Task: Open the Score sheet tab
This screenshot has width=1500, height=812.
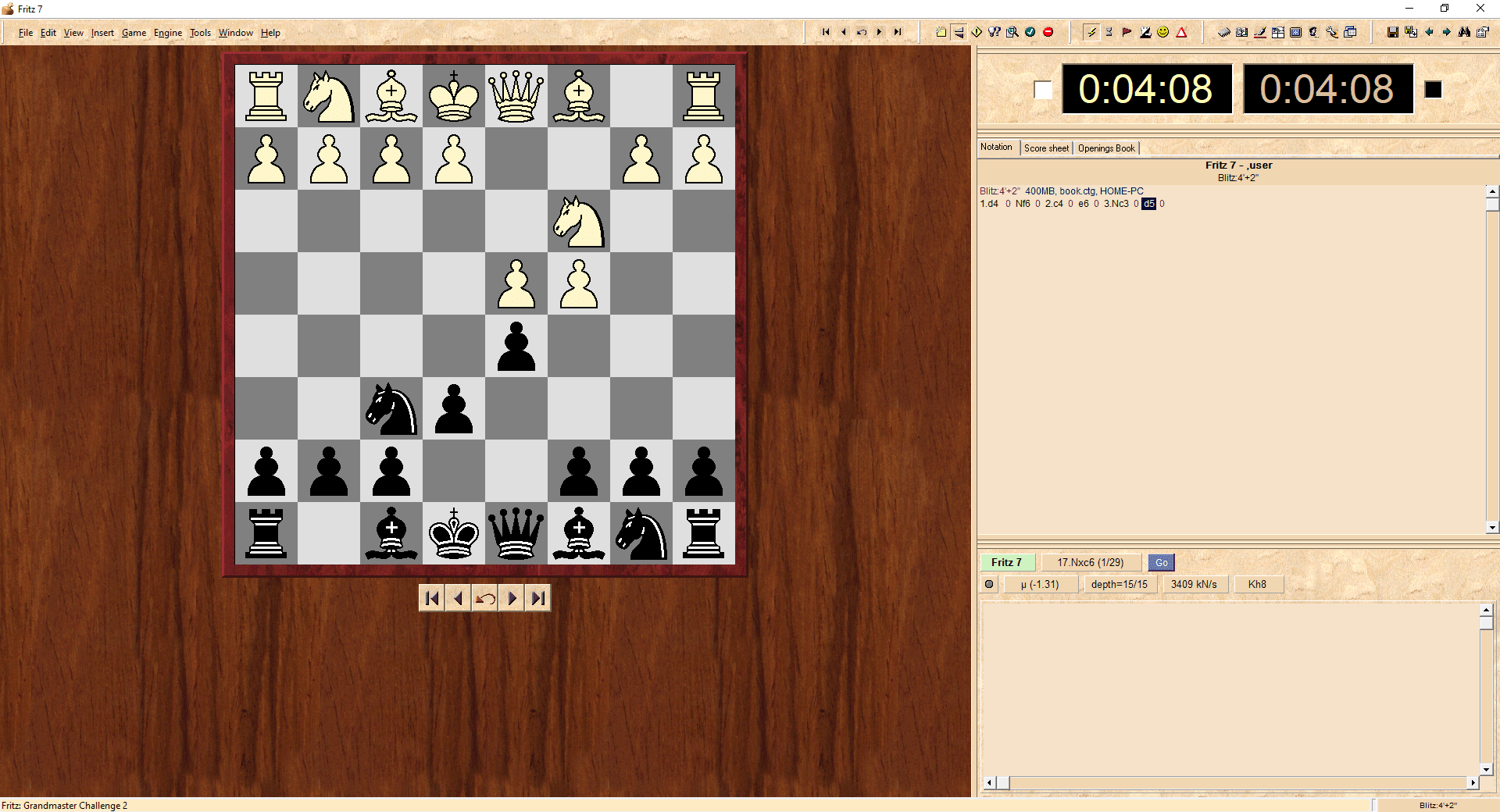Action: [1046, 148]
